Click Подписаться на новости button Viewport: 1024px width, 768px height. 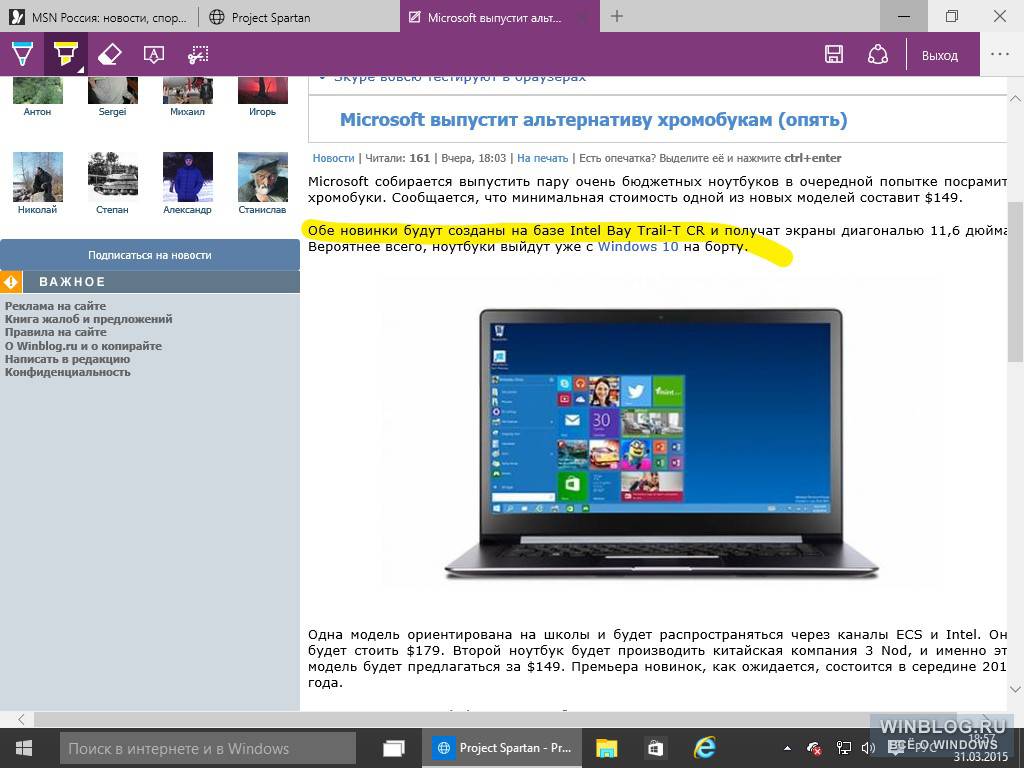point(150,255)
